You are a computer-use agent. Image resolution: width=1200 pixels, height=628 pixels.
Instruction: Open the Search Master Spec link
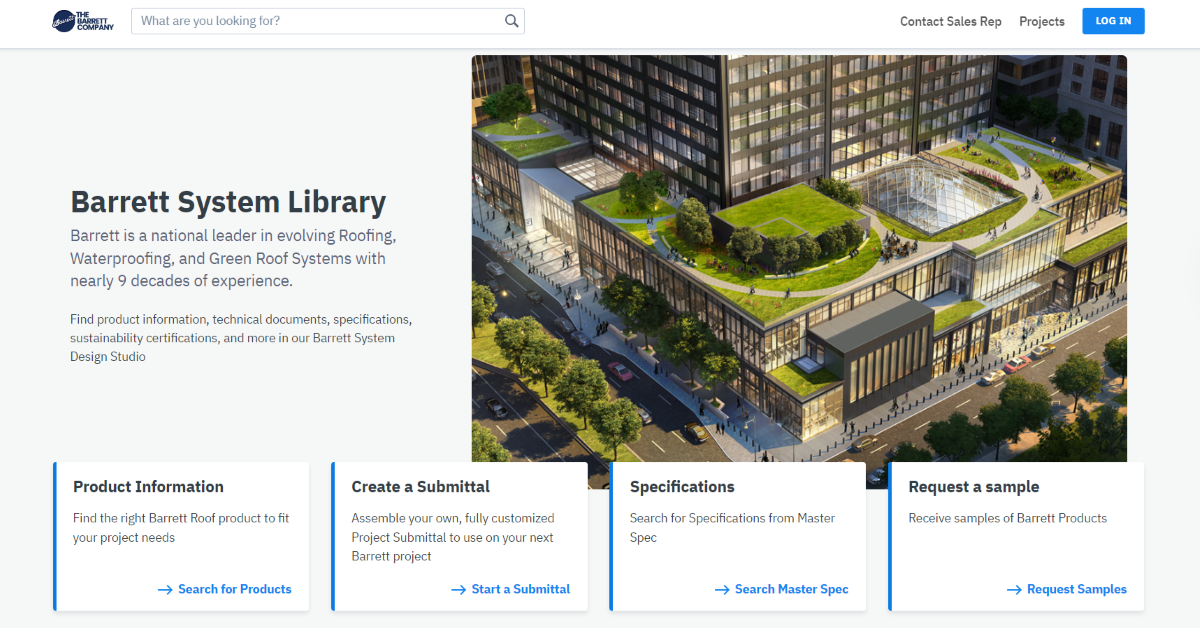tap(791, 589)
